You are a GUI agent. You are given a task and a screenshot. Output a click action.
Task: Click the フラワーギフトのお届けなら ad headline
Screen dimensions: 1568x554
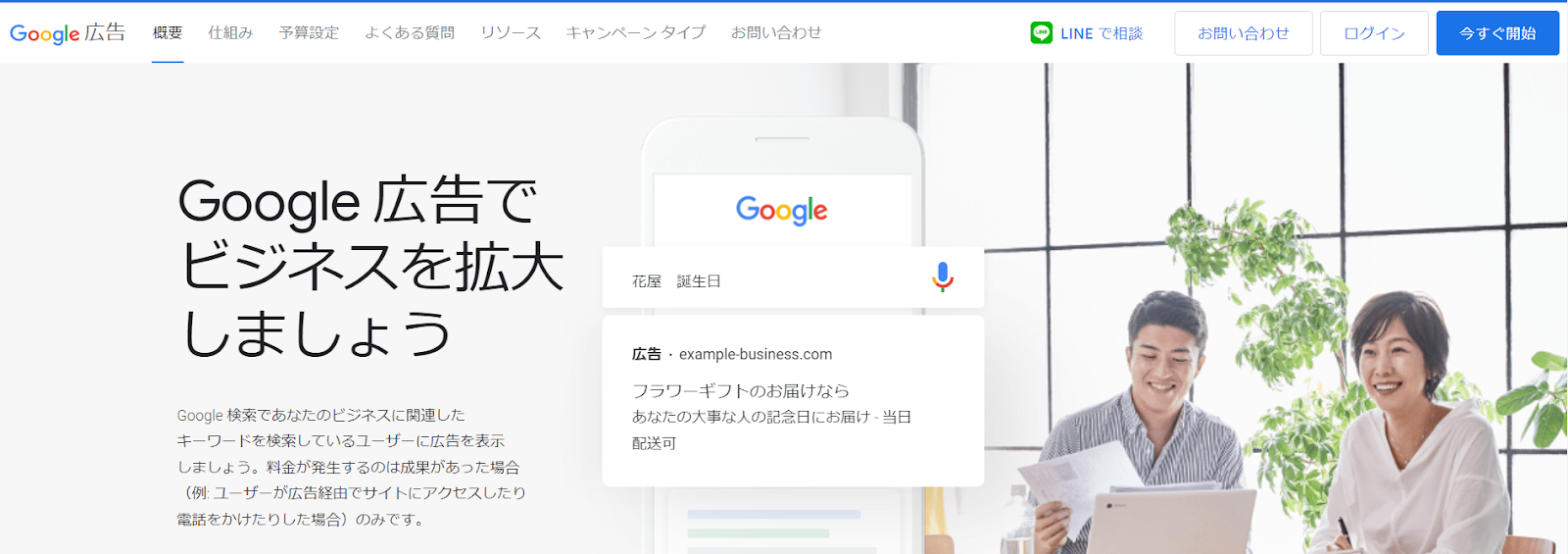pyautogui.click(x=741, y=390)
